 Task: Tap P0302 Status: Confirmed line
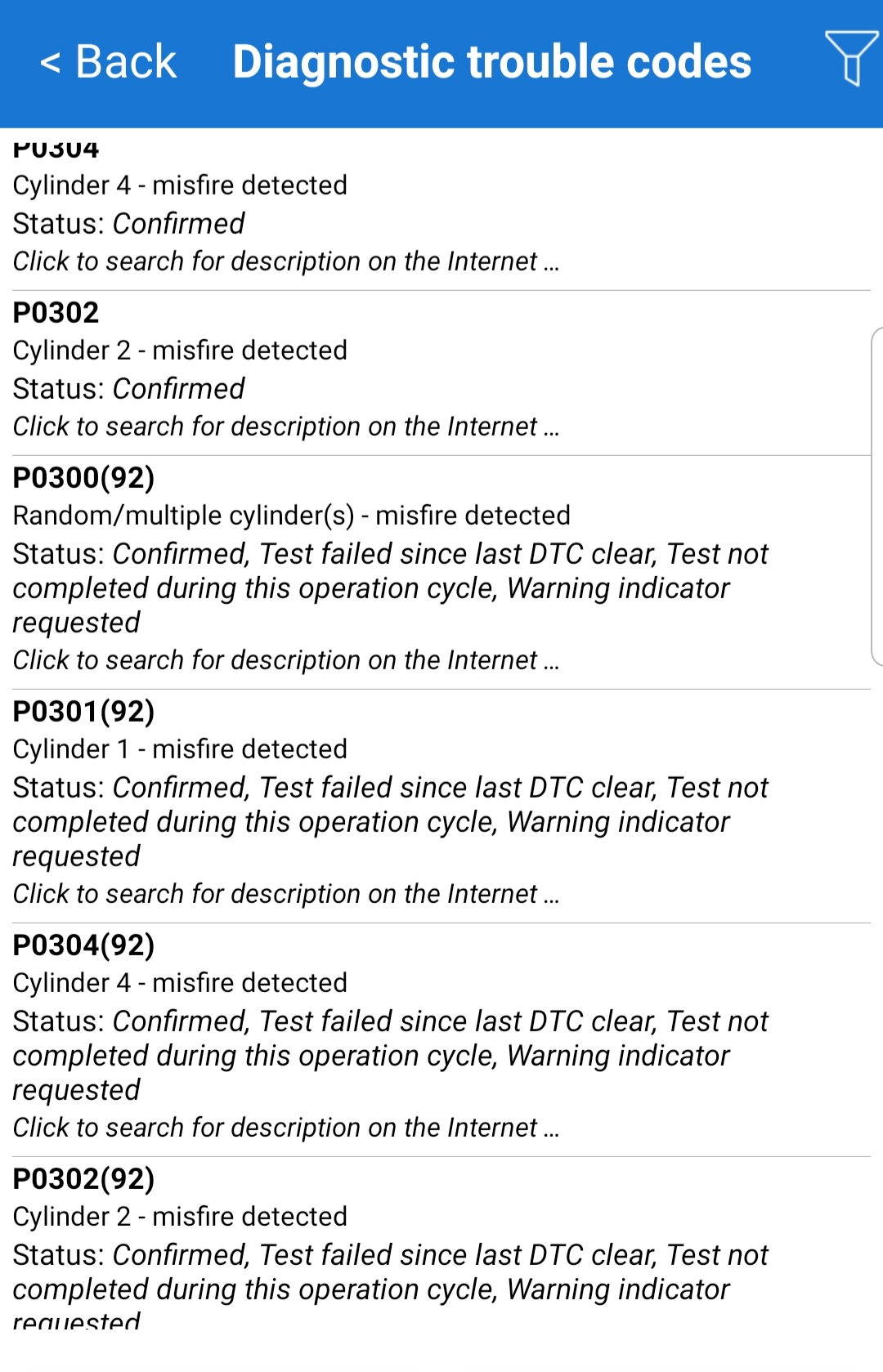point(128,389)
